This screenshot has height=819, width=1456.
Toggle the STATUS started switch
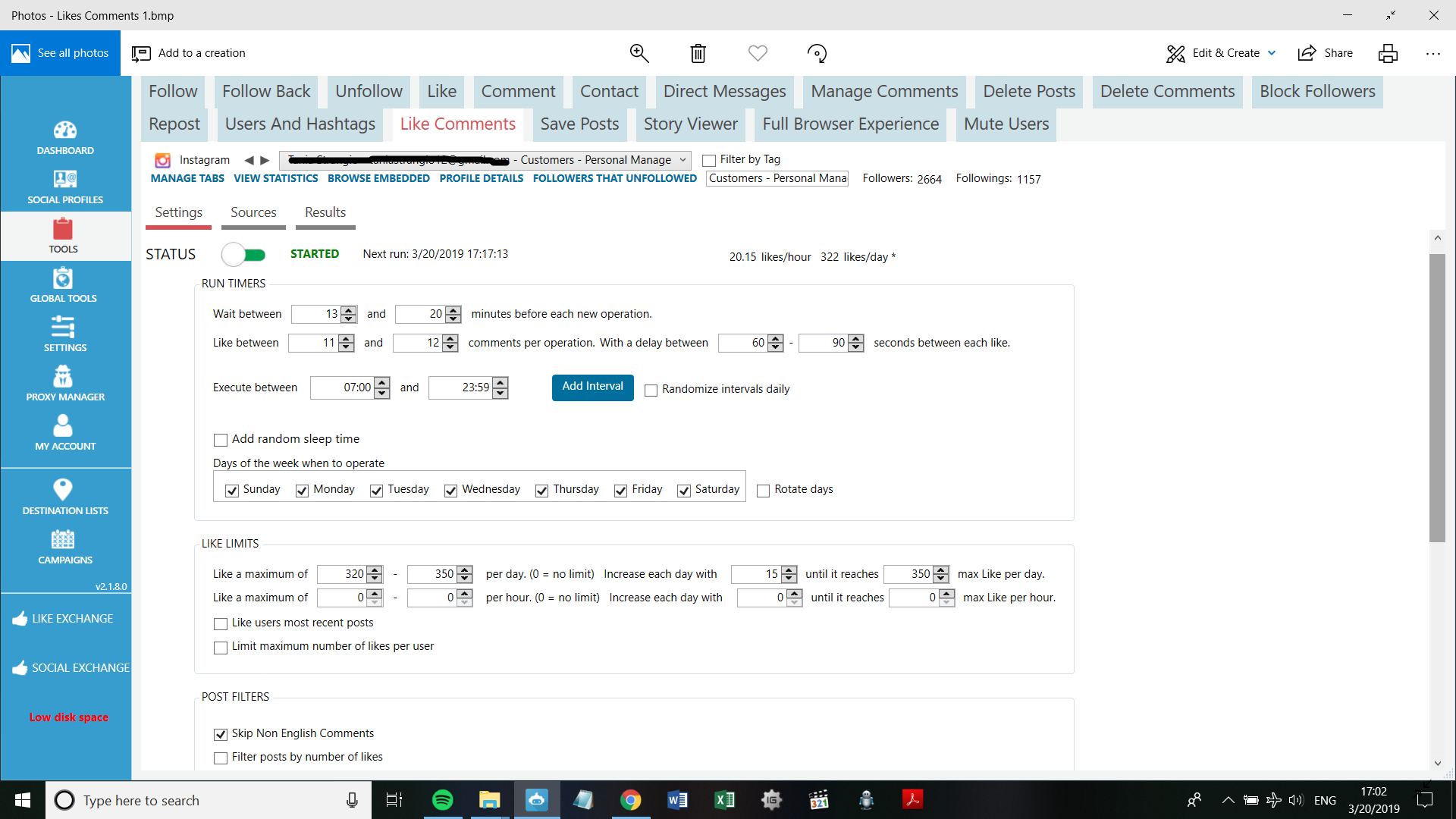click(243, 255)
